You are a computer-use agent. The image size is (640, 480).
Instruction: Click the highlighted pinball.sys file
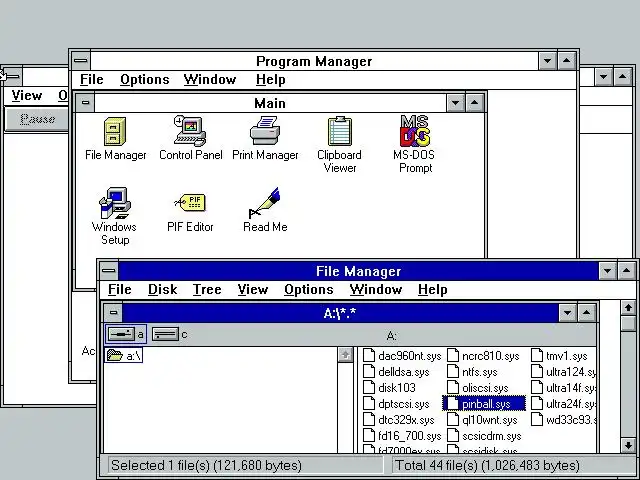pos(484,404)
